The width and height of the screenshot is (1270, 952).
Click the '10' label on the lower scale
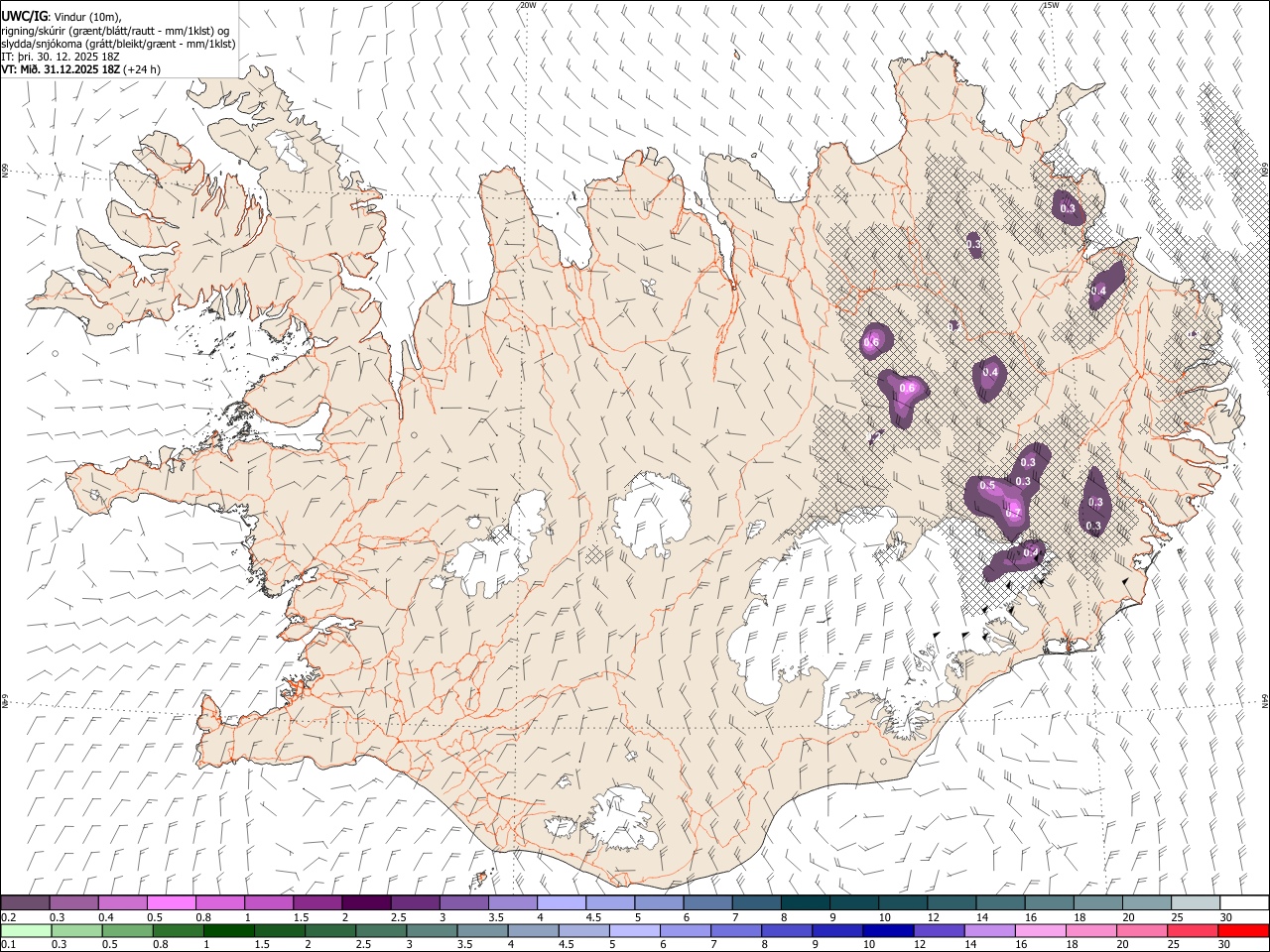(x=868, y=945)
